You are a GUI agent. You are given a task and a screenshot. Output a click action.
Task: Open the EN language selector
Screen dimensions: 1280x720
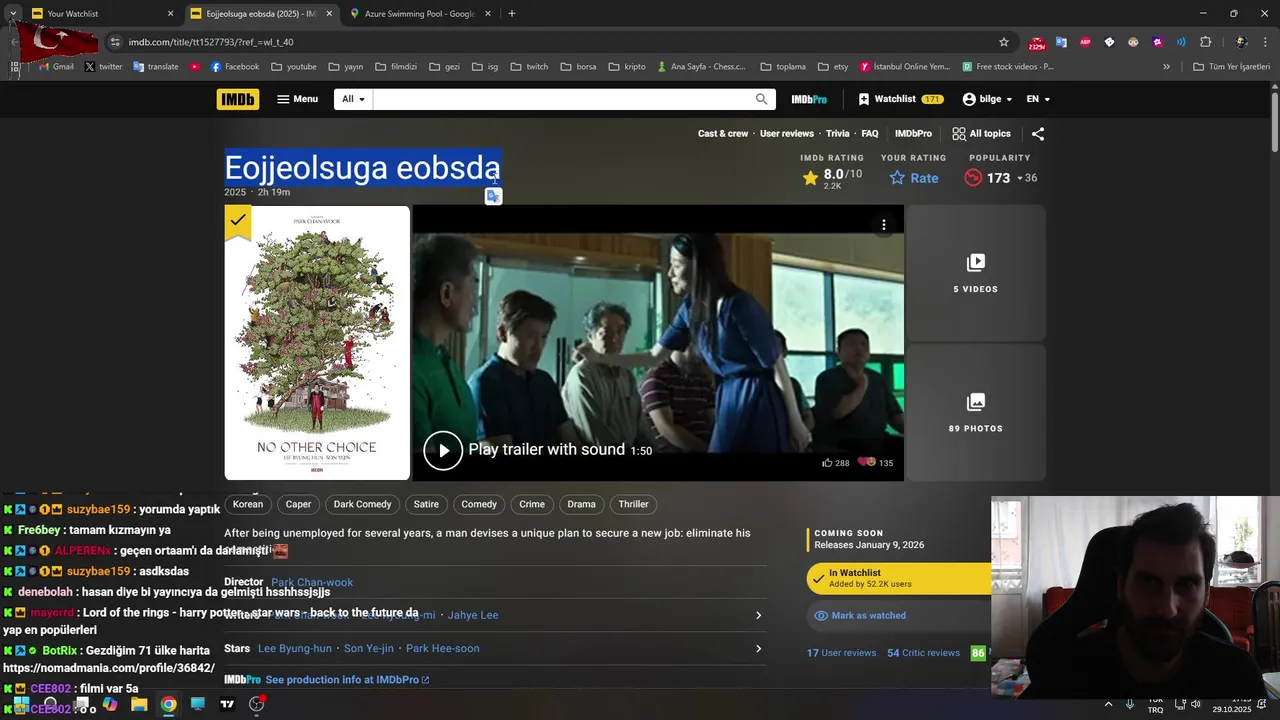click(x=1038, y=99)
